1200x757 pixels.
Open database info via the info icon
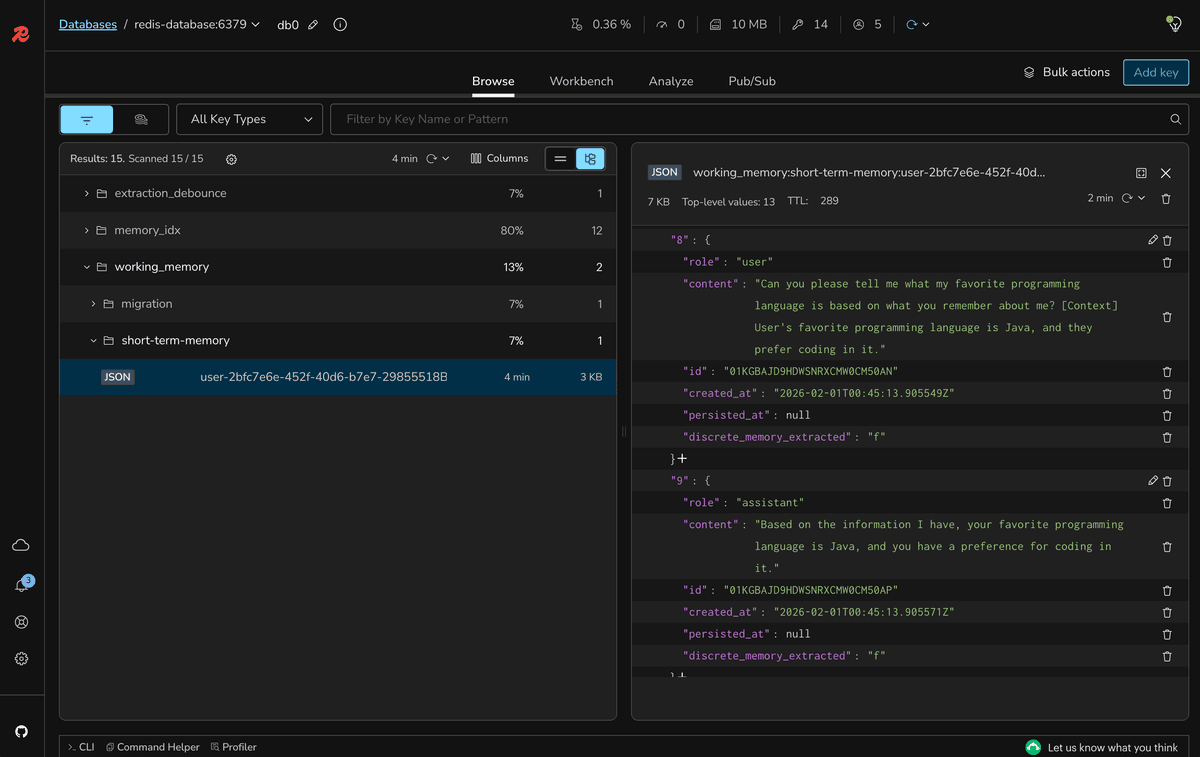tap(340, 24)
